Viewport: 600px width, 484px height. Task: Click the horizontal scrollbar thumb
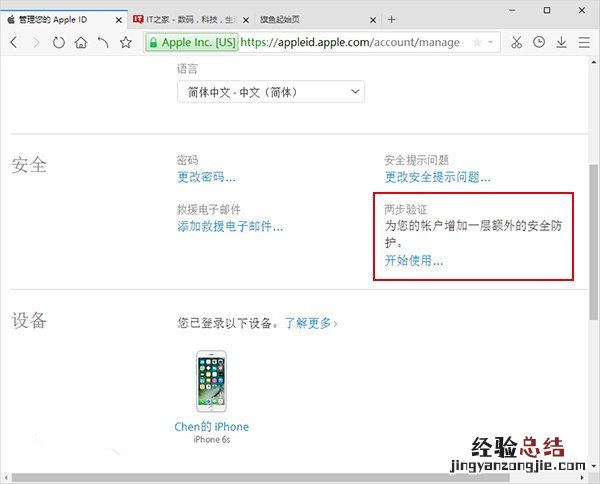click(260, 477)
